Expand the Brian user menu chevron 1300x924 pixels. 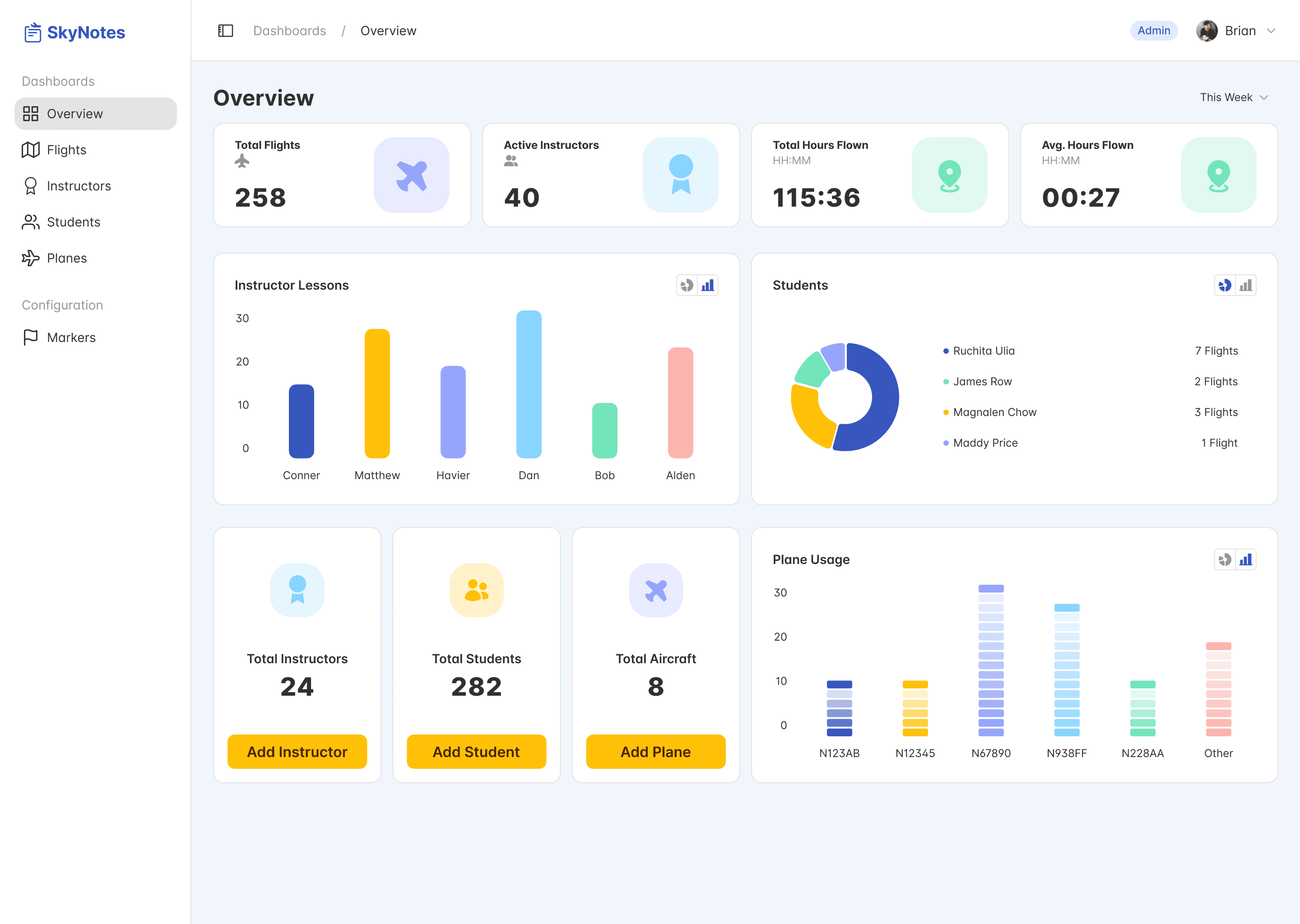click(x=1271, y=31)
